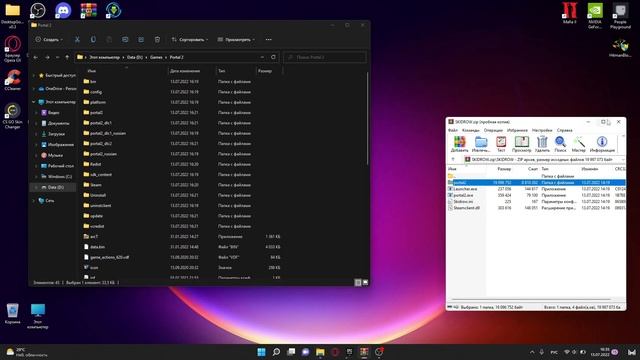This screenshot has width=640, height=360.
Task: Open the Настройки menu in WinRAR
Action: (542, 130)
